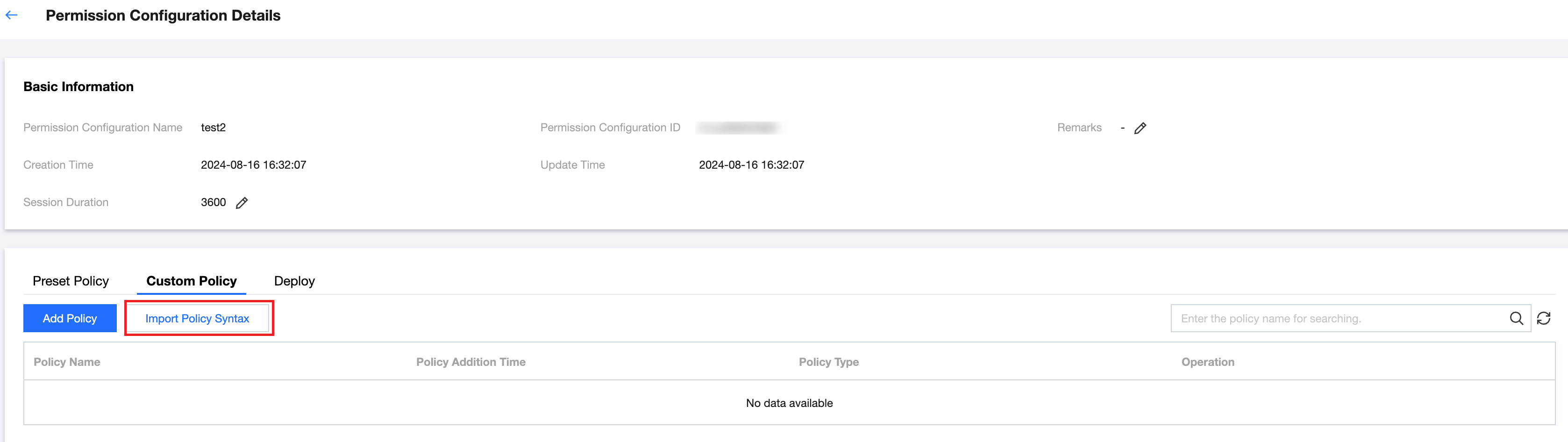This screenshot has width=1568, height=442.
Task: Click the Policy Type column header
Action: click(x=828, y=362)
